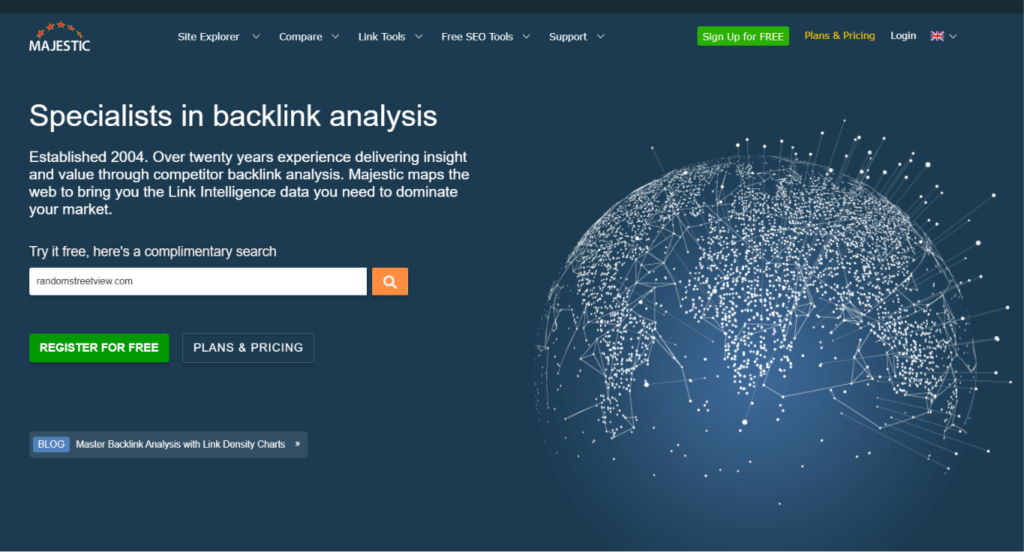
Task: Focus the randomstreetview.com search field
Action: coord(198,282)
